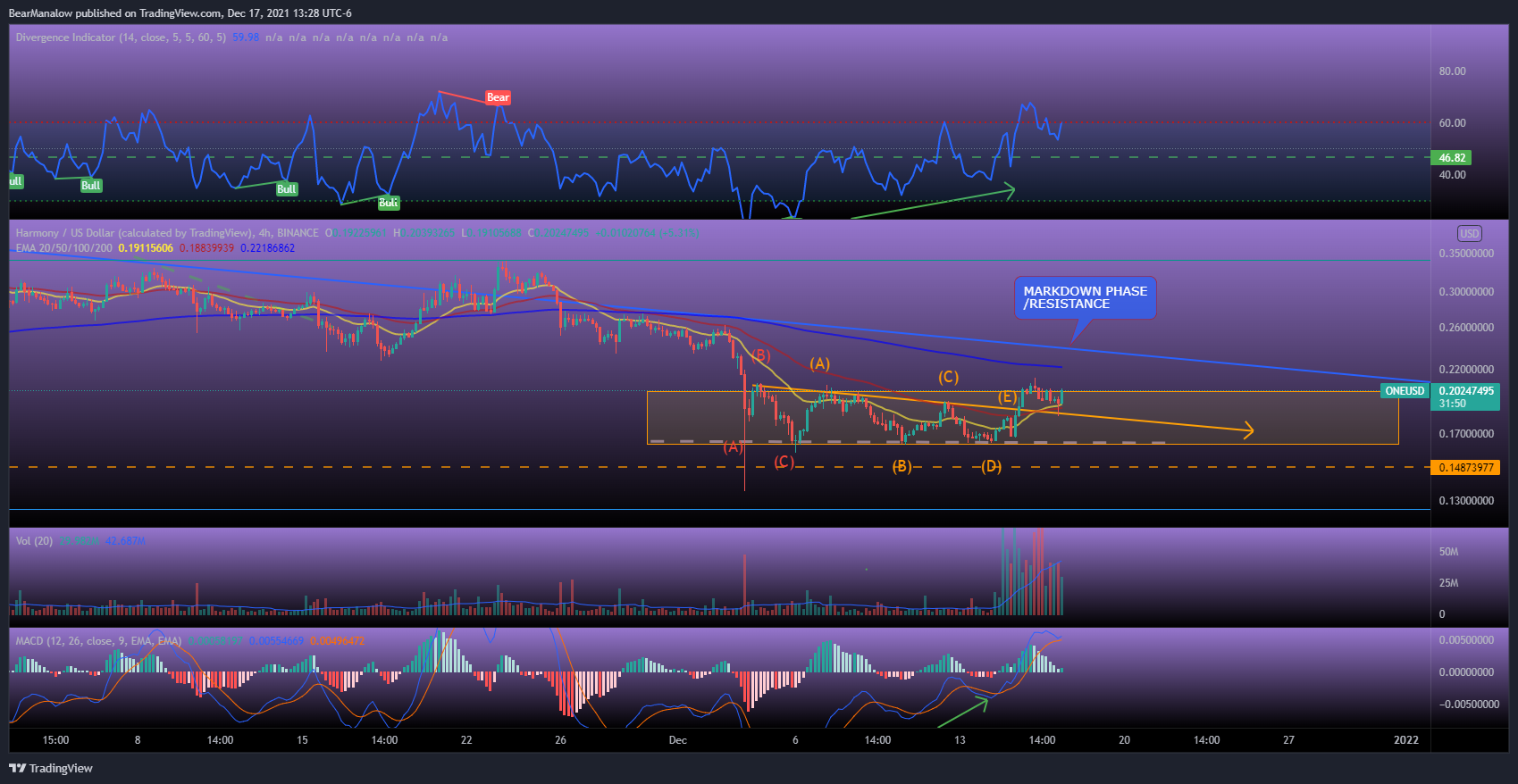
Task: Click the 50M volume axis label
Action: click(x=1448, y=552)
